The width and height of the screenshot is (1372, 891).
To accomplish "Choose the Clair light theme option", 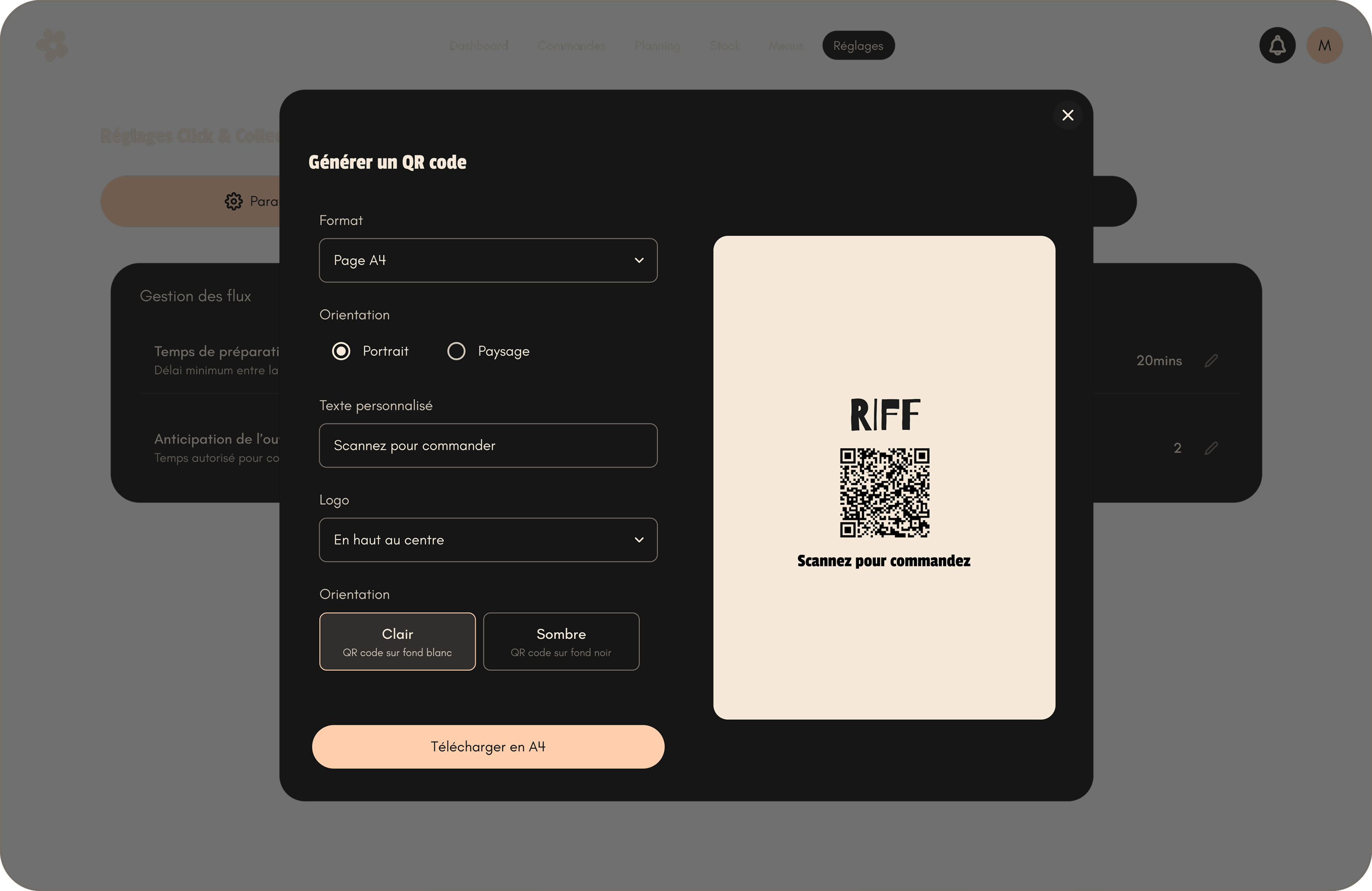I will coord(397,641).
